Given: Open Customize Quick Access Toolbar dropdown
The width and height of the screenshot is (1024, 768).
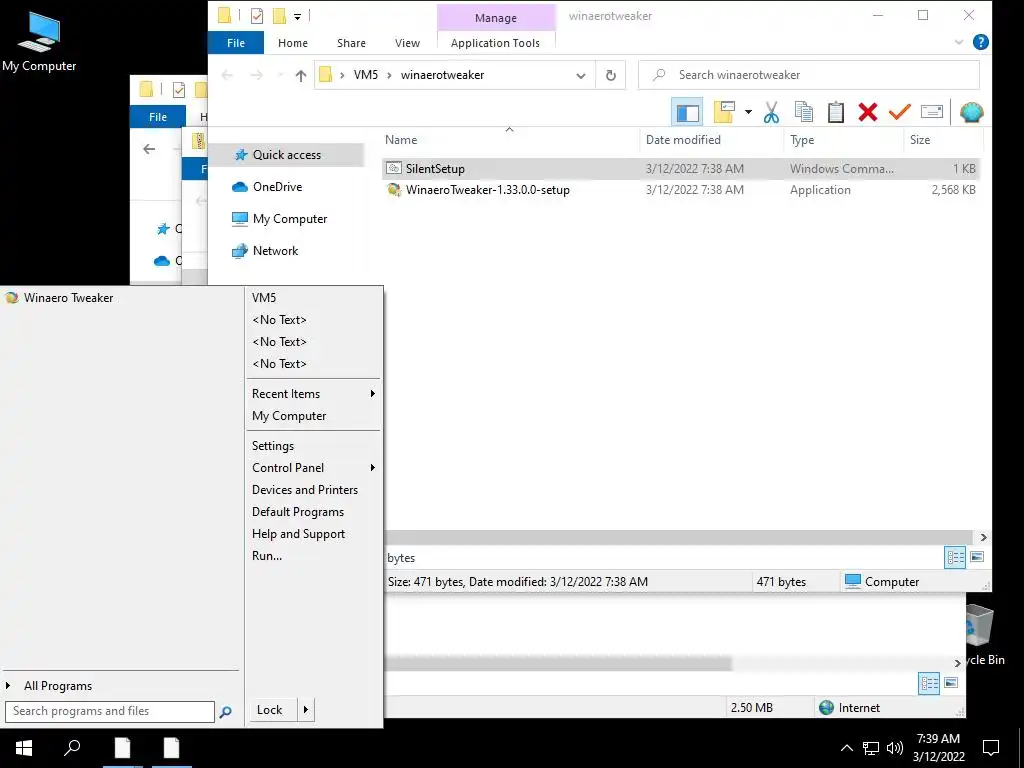Looking at the screenshot, I should (297, 16).
